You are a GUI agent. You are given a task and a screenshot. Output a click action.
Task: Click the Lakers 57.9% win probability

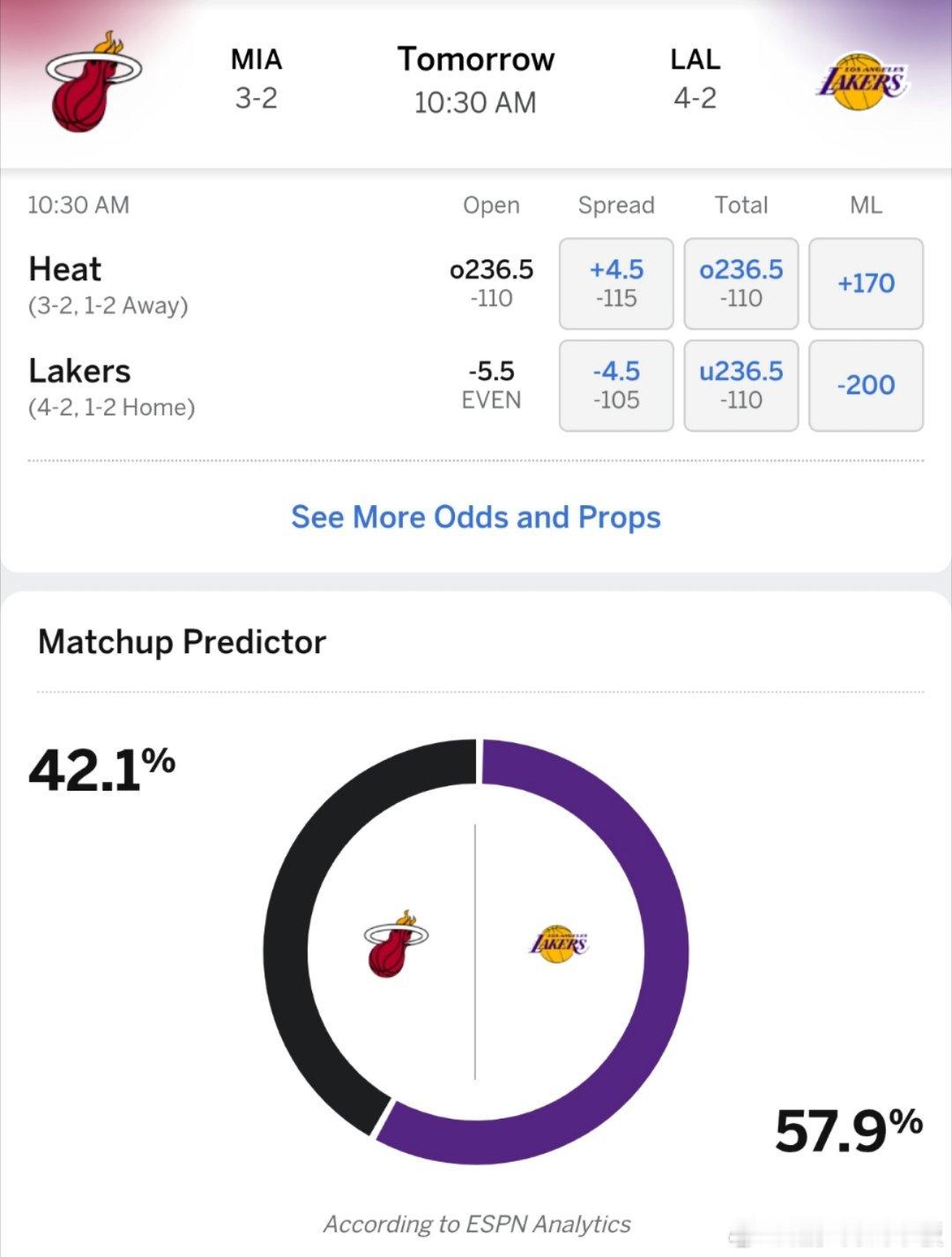[848, 1131]
